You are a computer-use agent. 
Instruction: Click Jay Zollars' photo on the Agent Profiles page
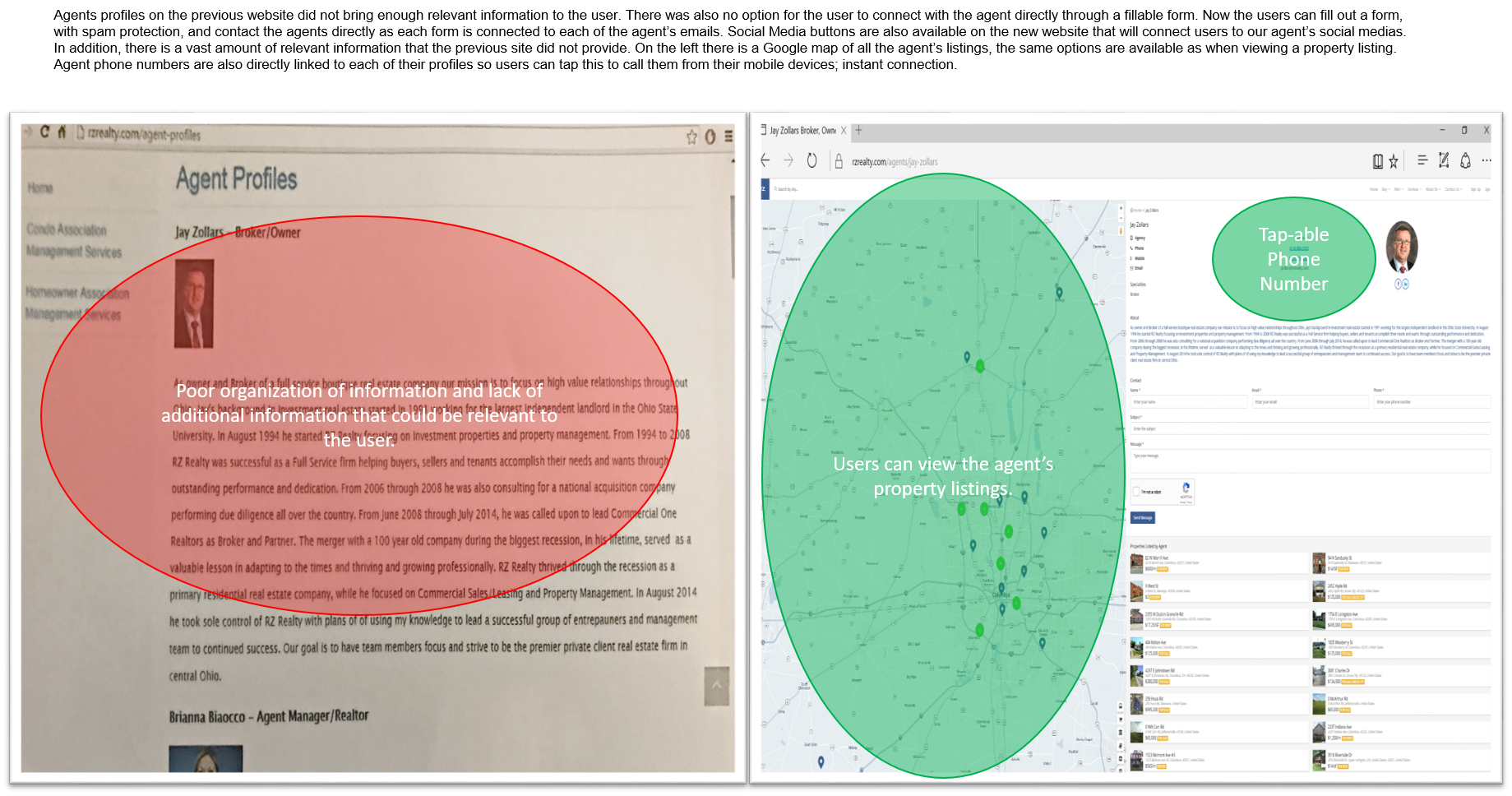click(194, 303)
